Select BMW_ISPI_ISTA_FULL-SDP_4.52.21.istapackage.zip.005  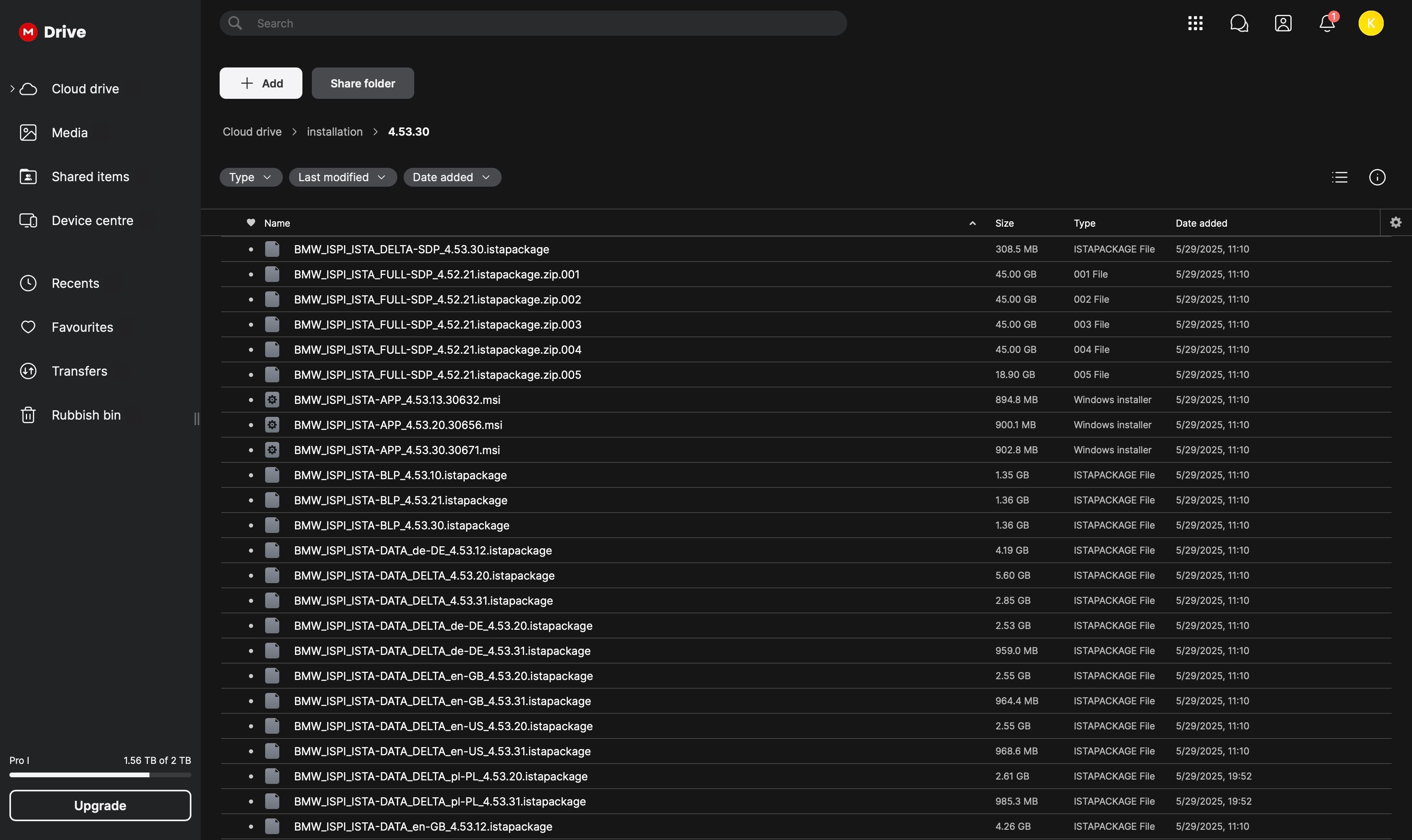click(806, 375)
